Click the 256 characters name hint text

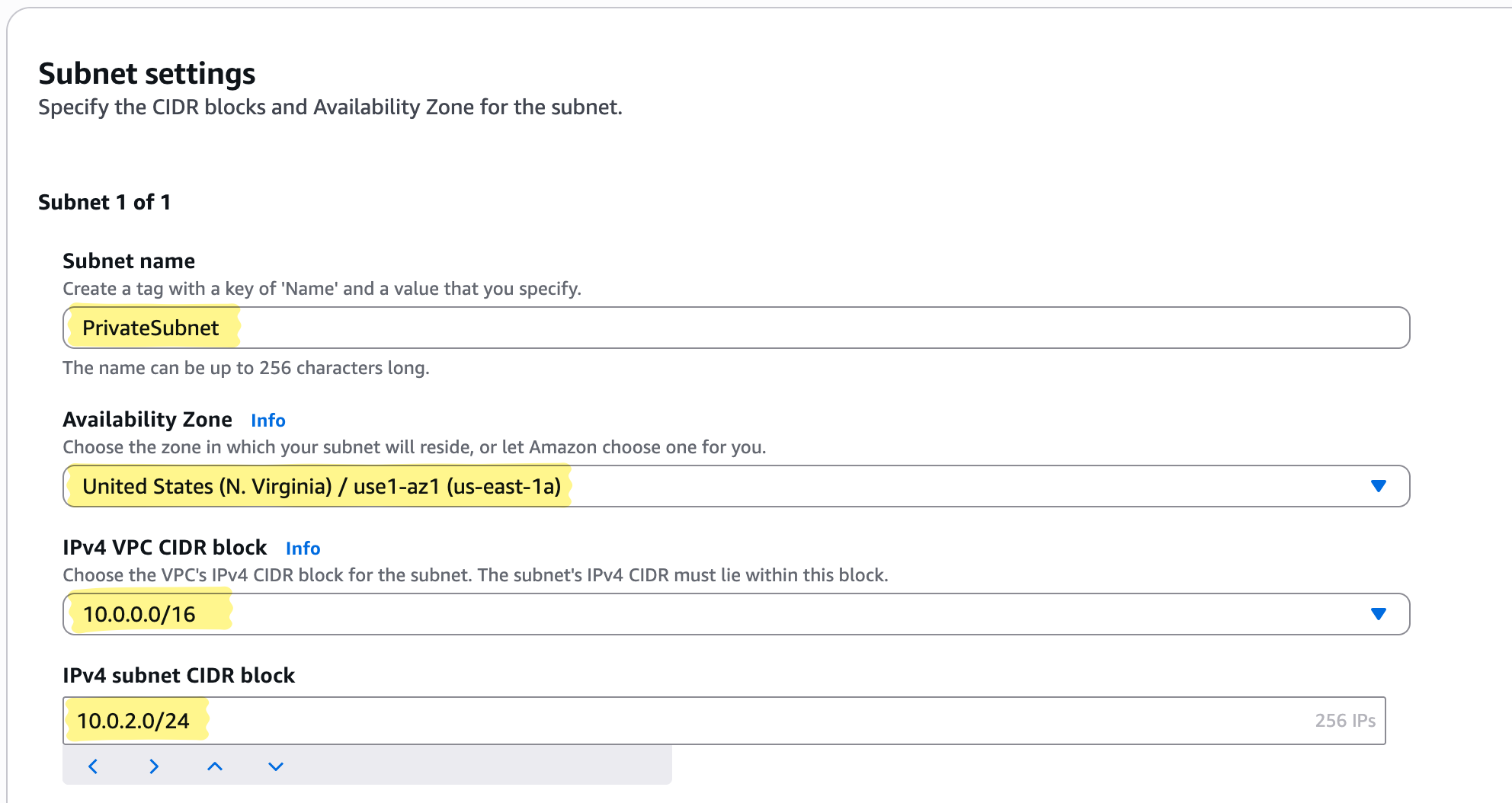pos(245,368)
